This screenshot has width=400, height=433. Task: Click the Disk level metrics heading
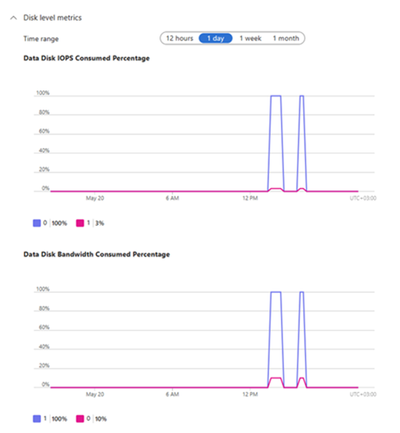(52, 18)
